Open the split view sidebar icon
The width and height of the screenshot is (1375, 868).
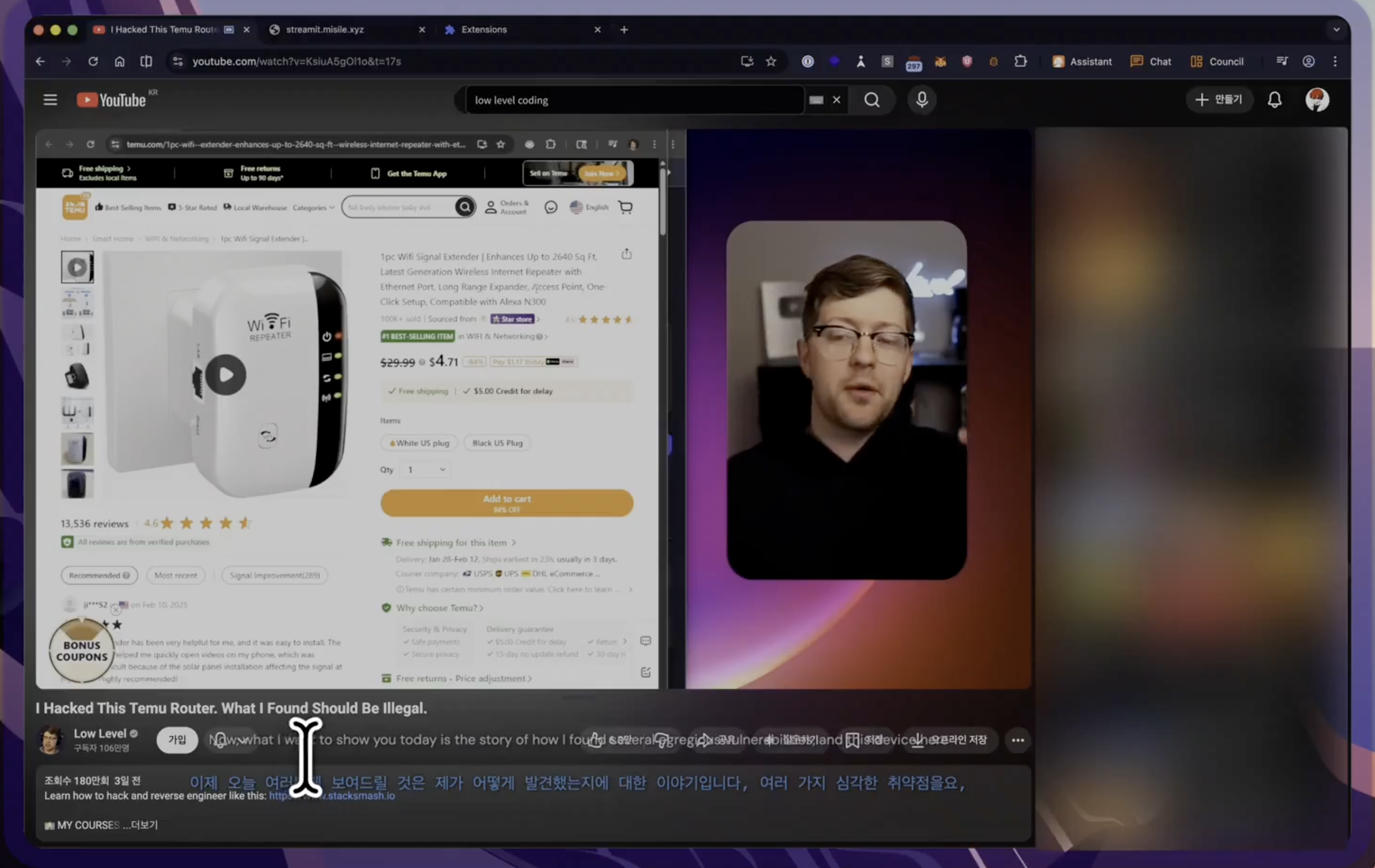coord(146,61)
